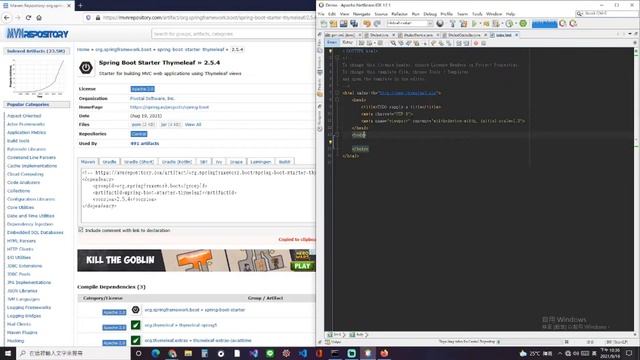
Task: Open Aspect Oriented category
Action: tap(24, 116)
